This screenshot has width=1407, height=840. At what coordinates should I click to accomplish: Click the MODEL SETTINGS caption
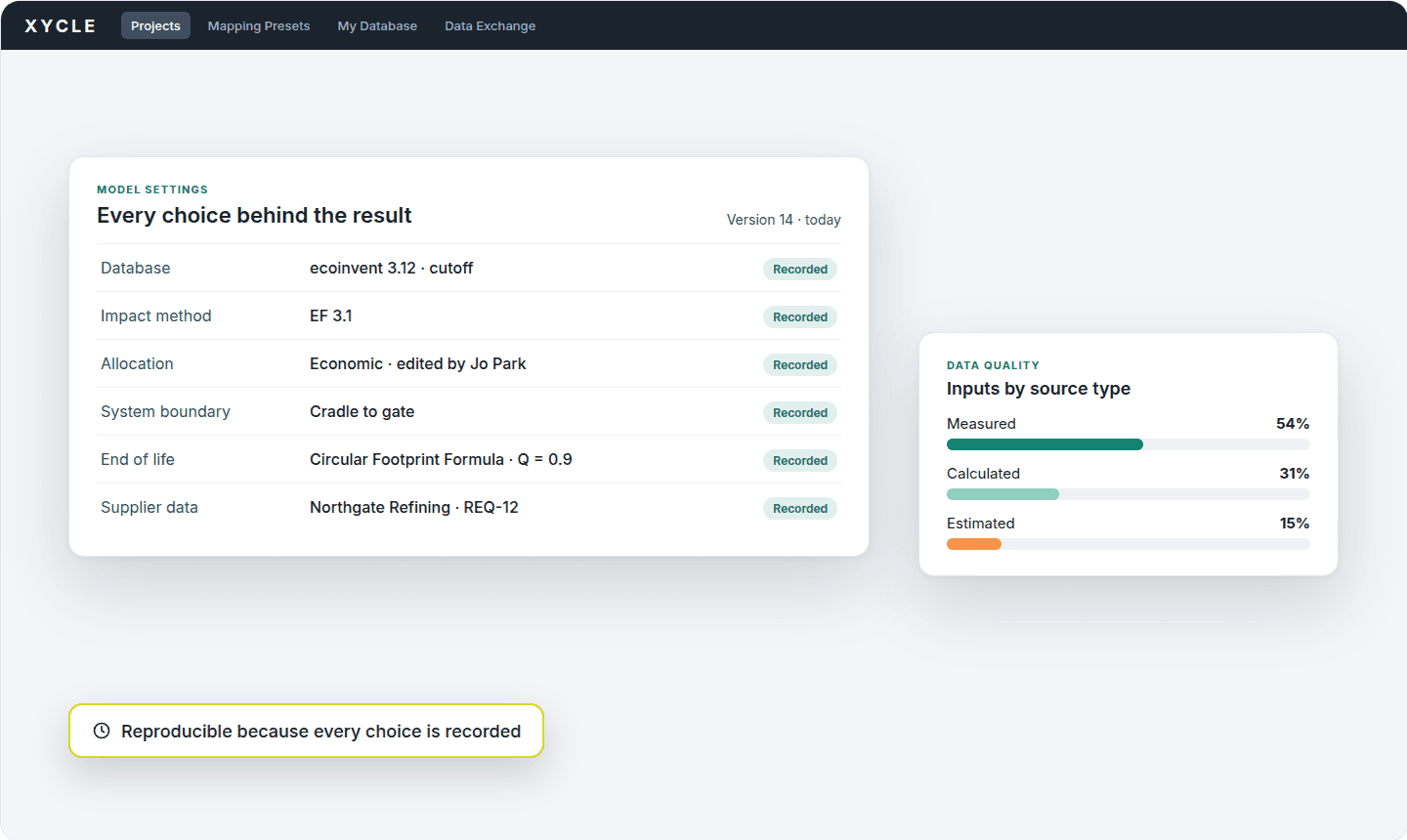152,189
